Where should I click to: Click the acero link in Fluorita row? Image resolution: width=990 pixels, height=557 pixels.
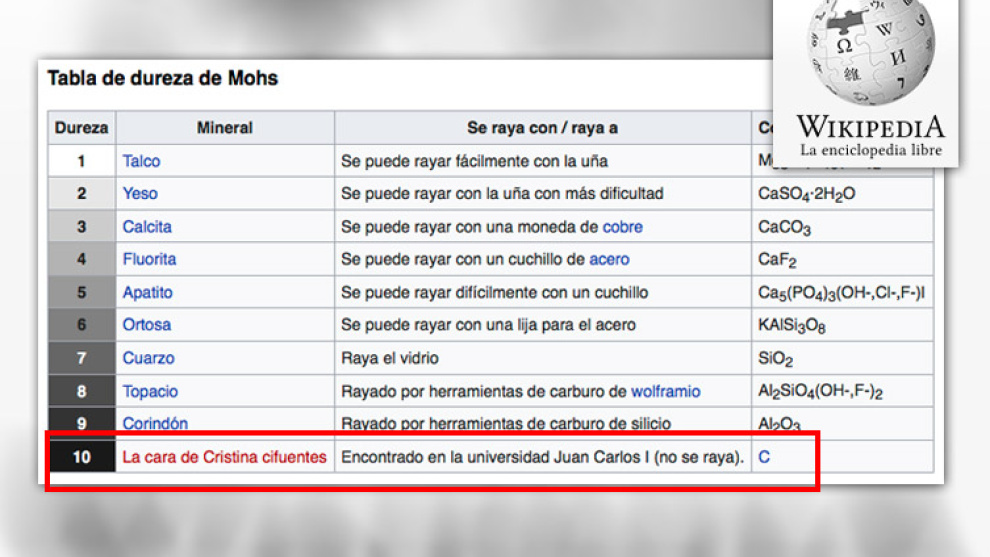609,259
